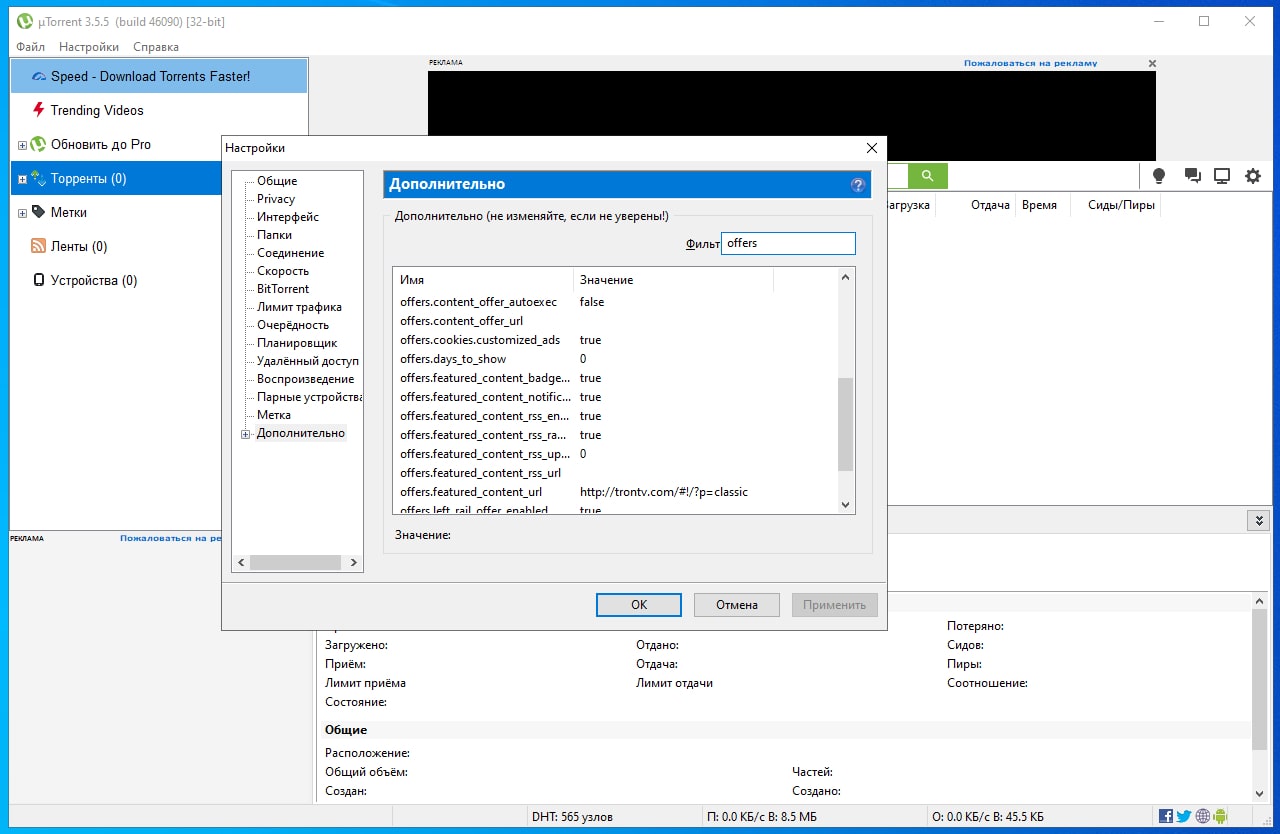
Task: Click the Twitter bird icon in status bar
Action: [x=1184, y=816]
